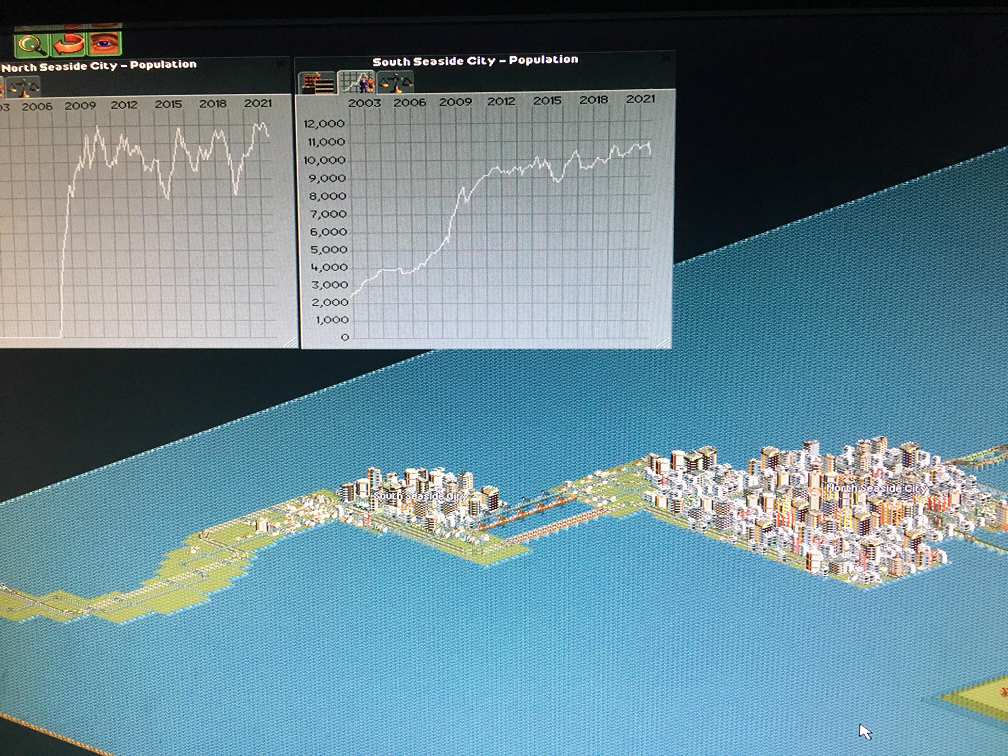Select the population graph tab in South Seaside City window

pos(356,82)
